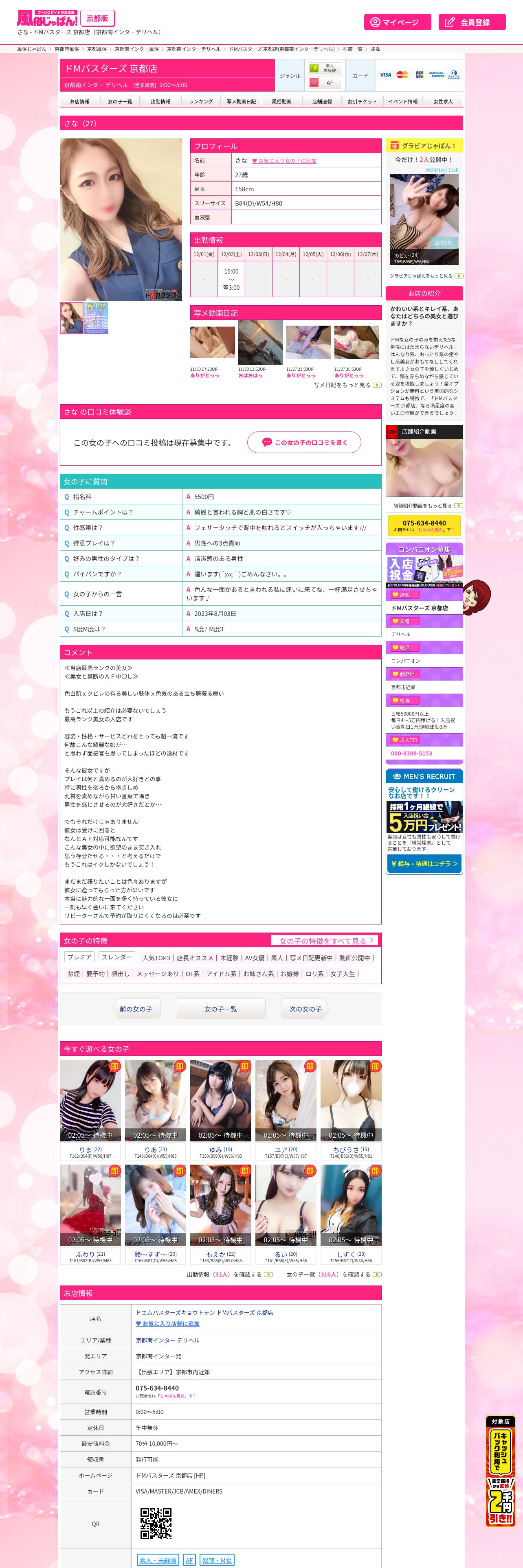This screenshot has width=523, height=1568.
Task: Expand 女の子の特徴をすべて見る
Action: (x=325, y=940)
